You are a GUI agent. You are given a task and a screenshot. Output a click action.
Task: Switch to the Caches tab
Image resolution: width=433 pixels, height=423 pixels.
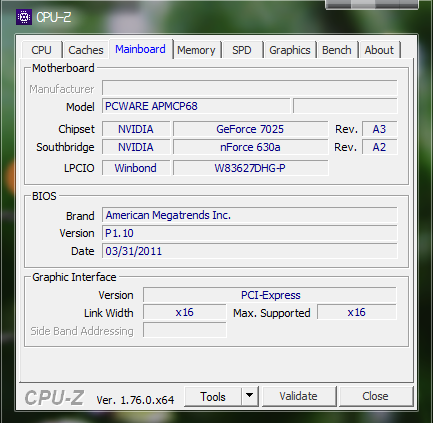pyautogui.click(x=86, y=50)
